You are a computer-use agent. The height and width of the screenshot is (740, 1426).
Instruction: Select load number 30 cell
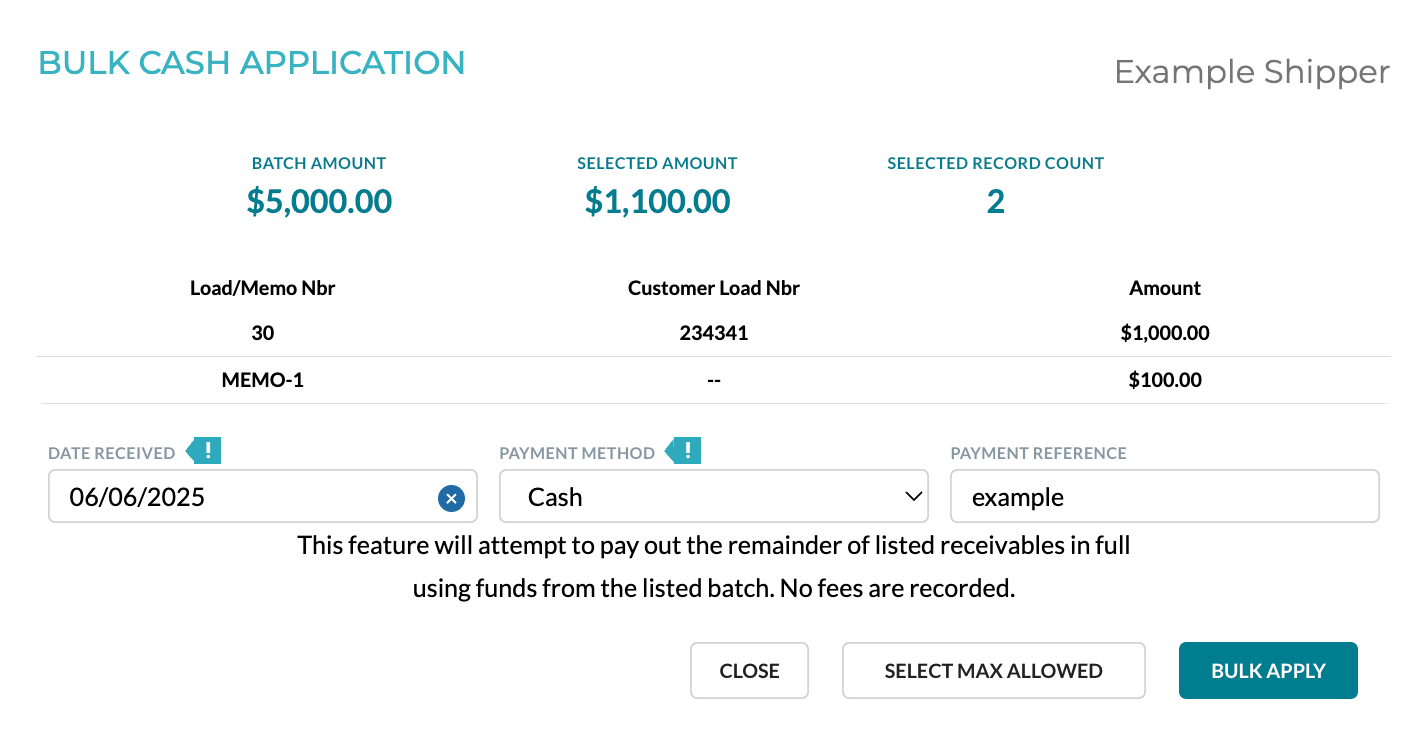tap(263, 333)
